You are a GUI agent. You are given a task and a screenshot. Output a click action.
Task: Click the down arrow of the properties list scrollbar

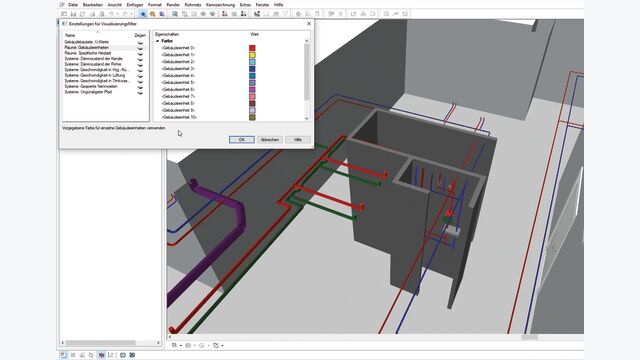[x=307, y=118]
